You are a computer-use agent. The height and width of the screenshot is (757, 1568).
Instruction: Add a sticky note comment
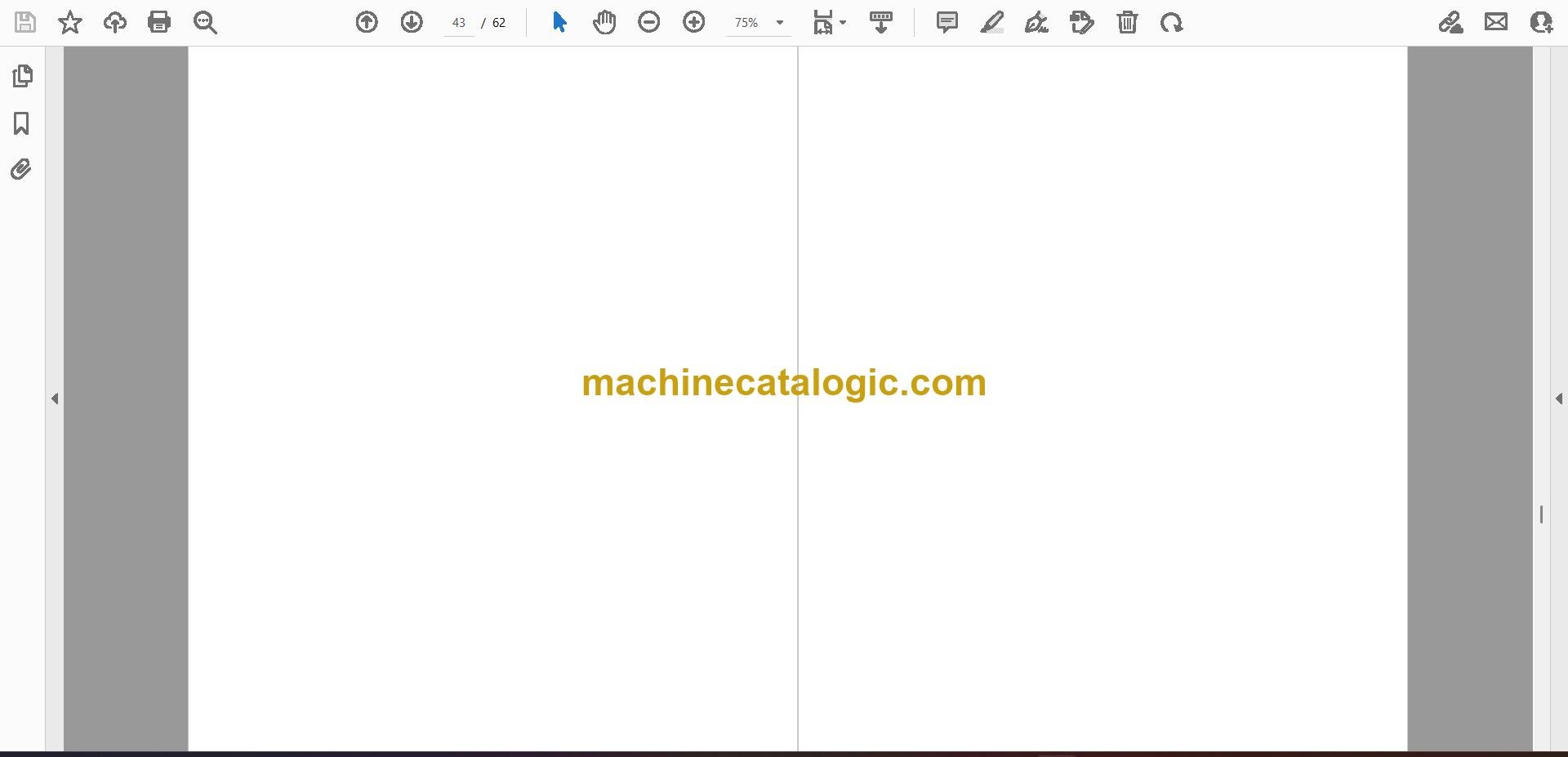947,22
